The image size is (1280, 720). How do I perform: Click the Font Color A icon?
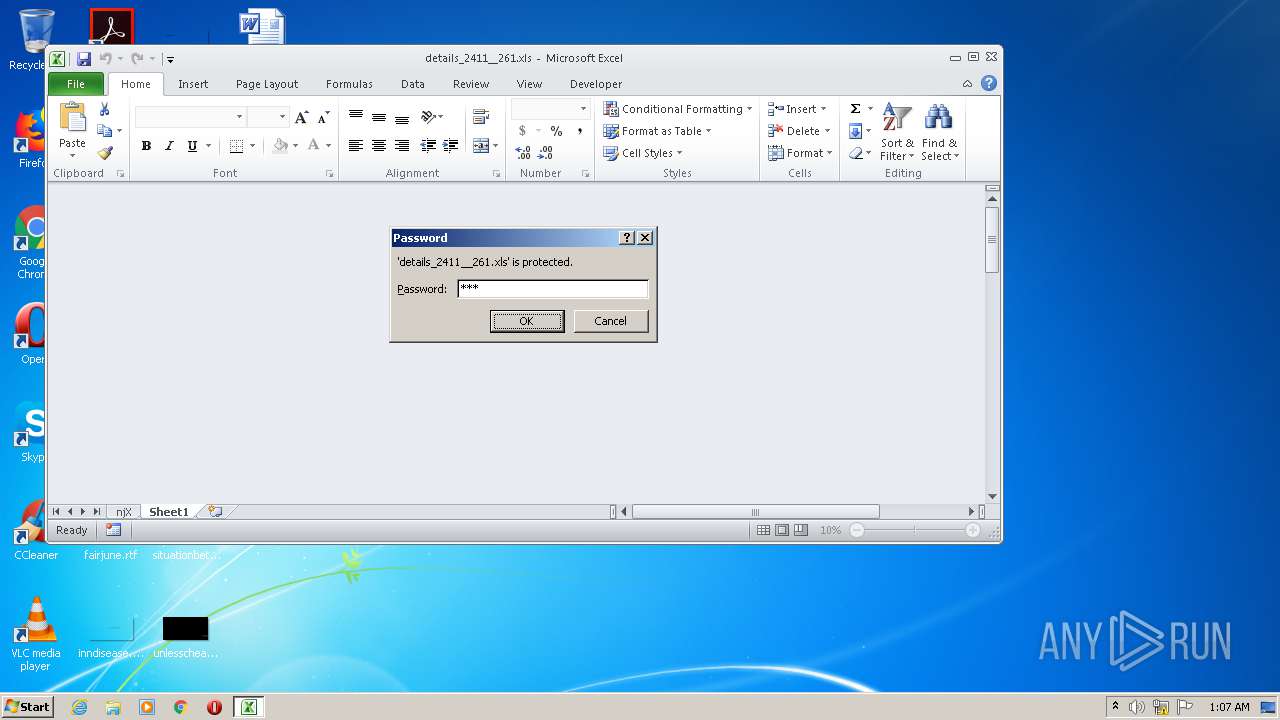tap(314, 146)
